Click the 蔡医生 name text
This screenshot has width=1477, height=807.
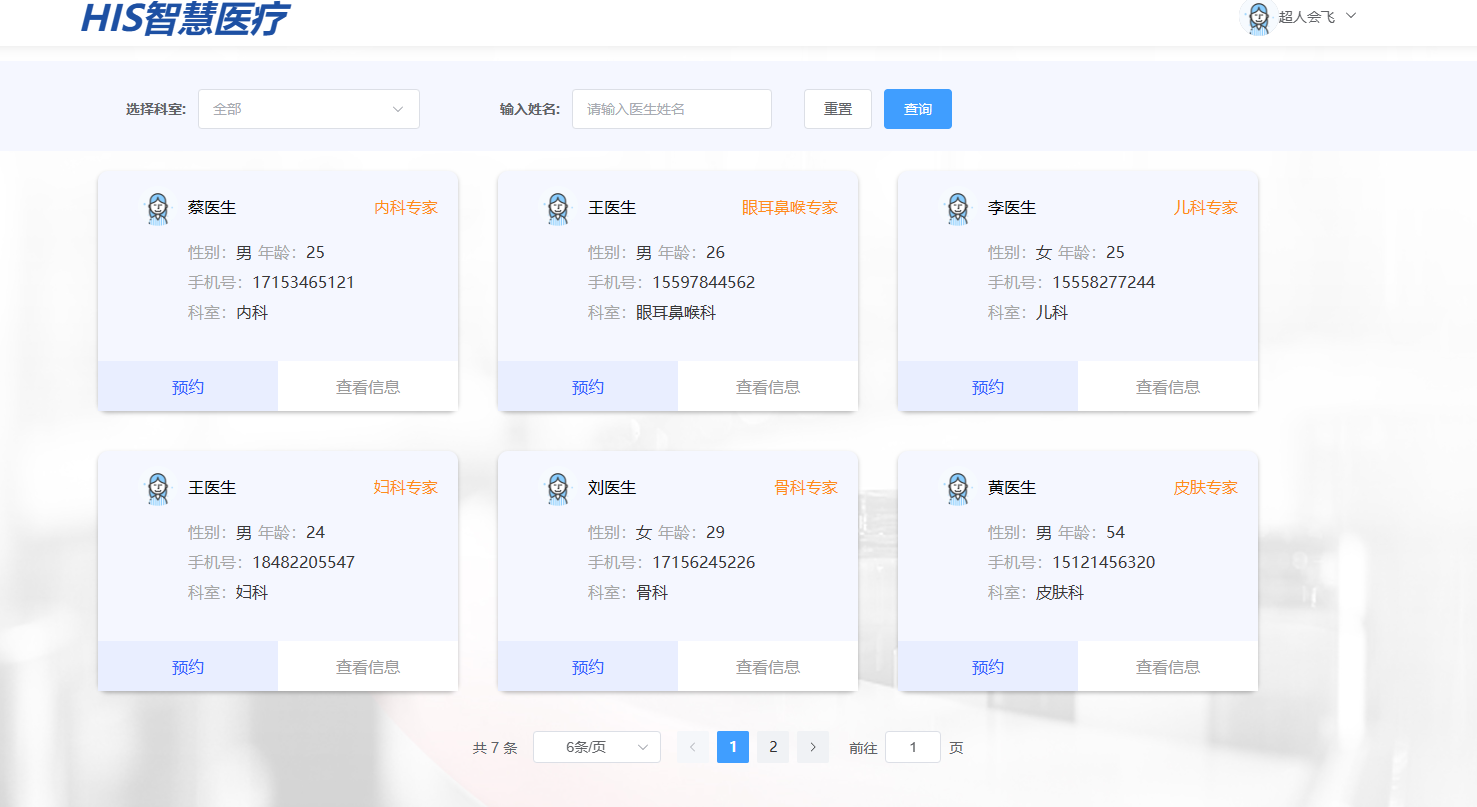click(x=212, y=208)
